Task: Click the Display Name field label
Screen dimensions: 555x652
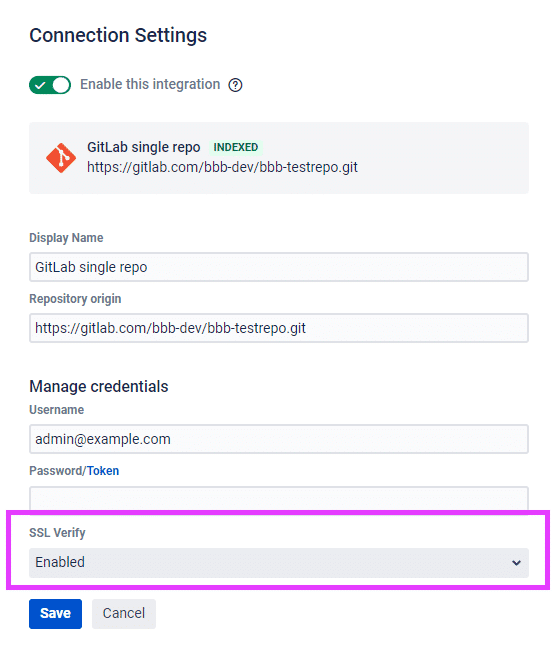Action: 66,238
